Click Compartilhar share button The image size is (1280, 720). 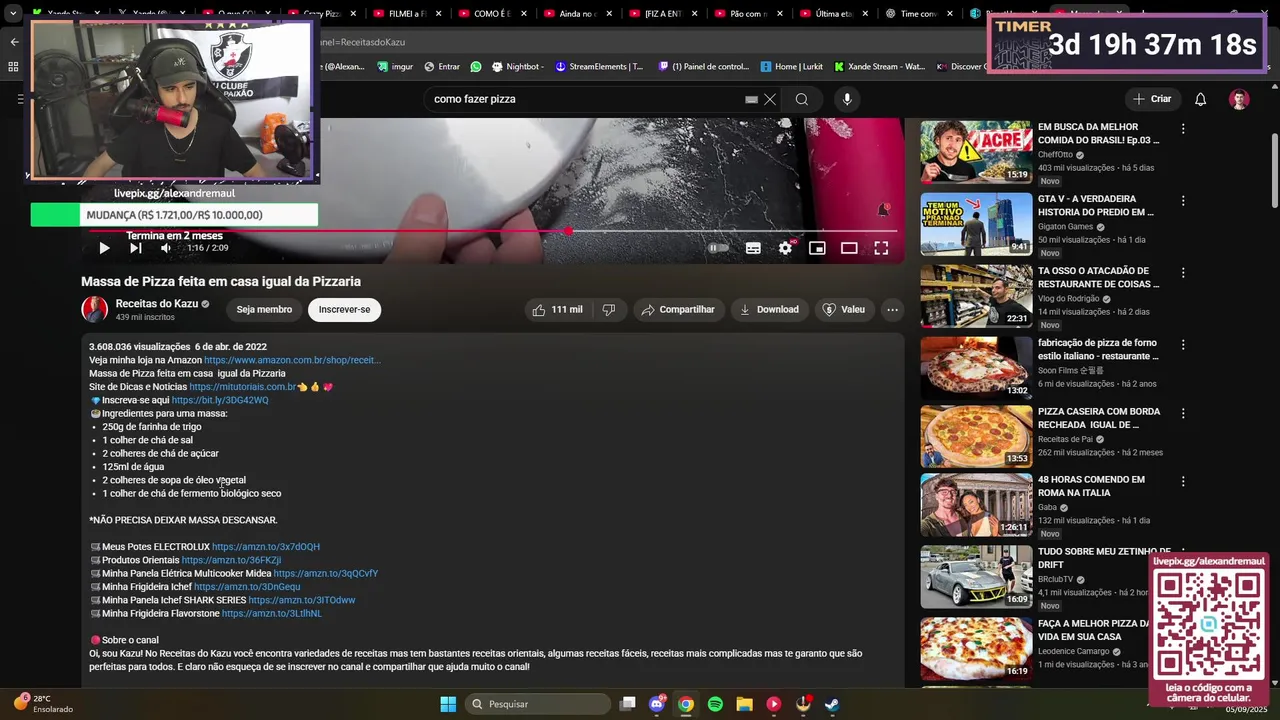pos(678,310)
